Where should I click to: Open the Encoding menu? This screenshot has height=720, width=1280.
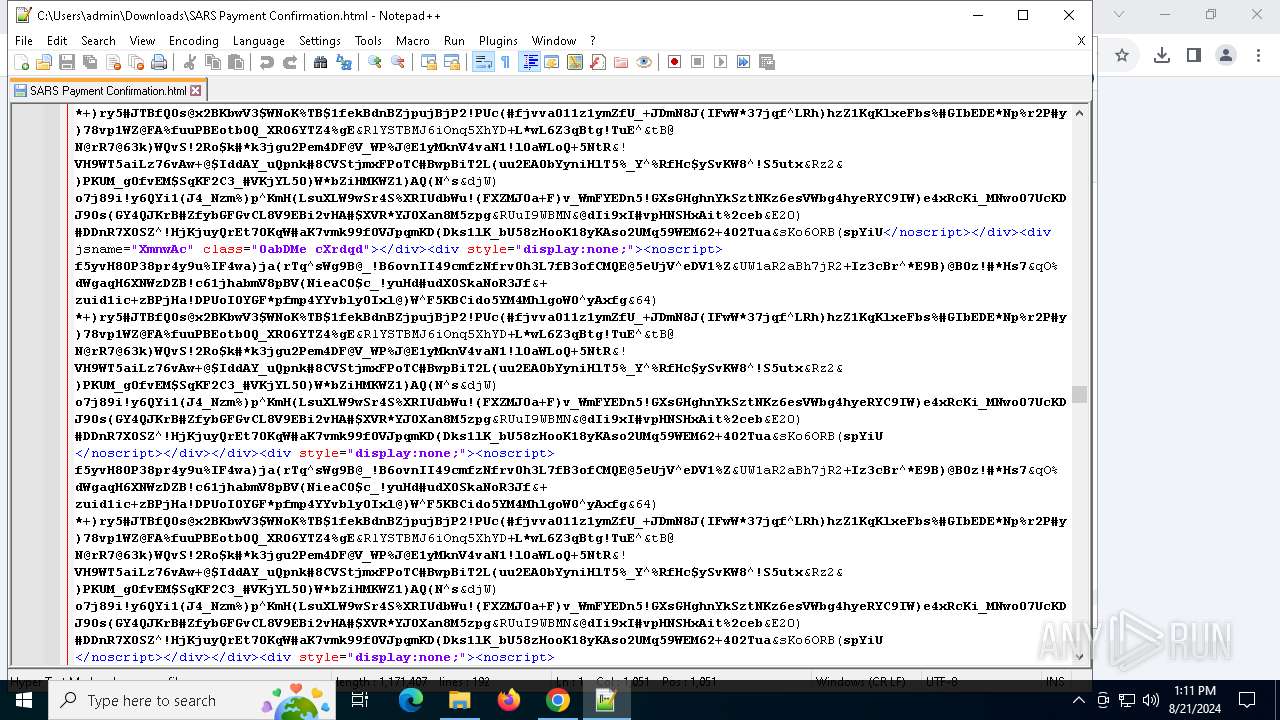point(194,41)
